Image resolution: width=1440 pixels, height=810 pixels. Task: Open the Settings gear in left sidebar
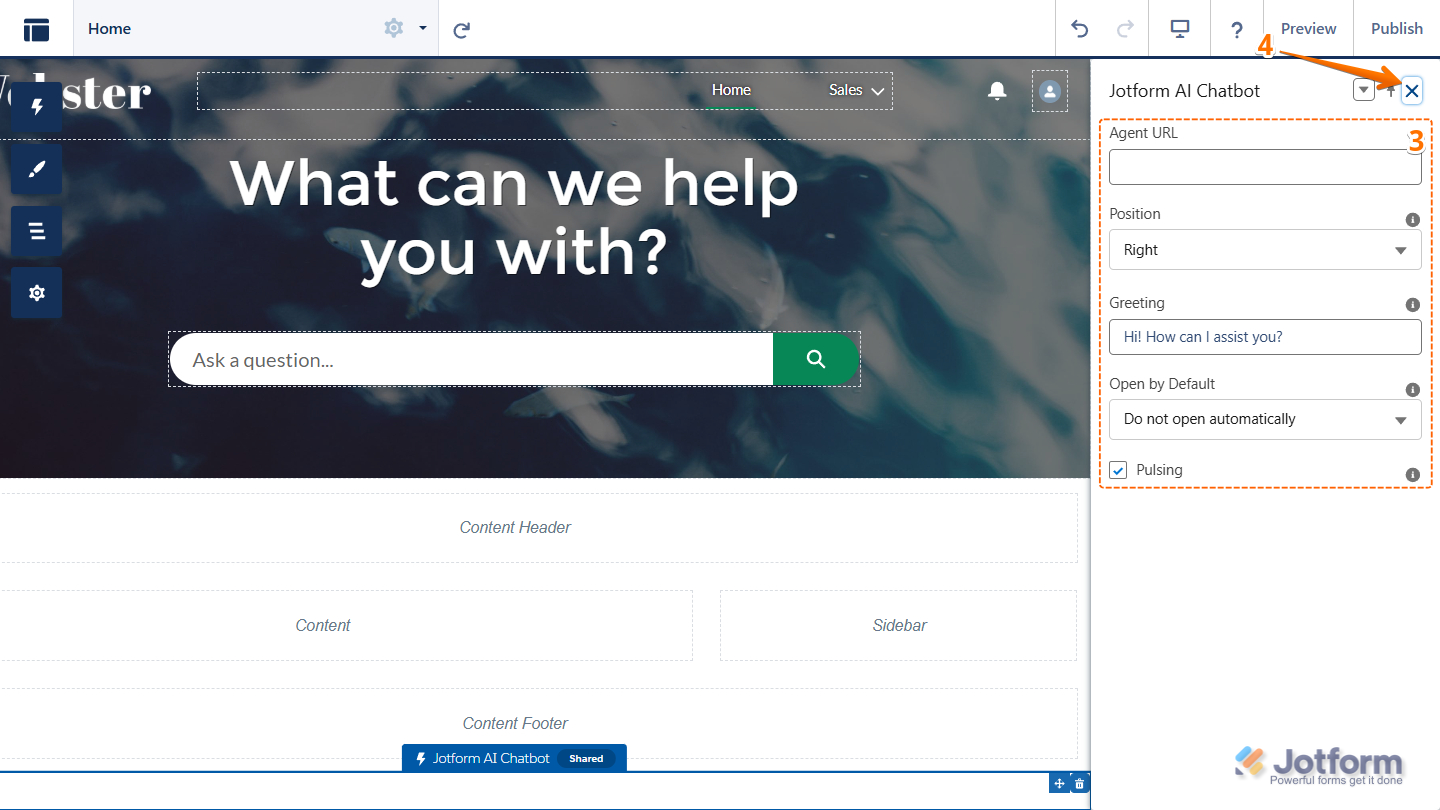[37, 293]
